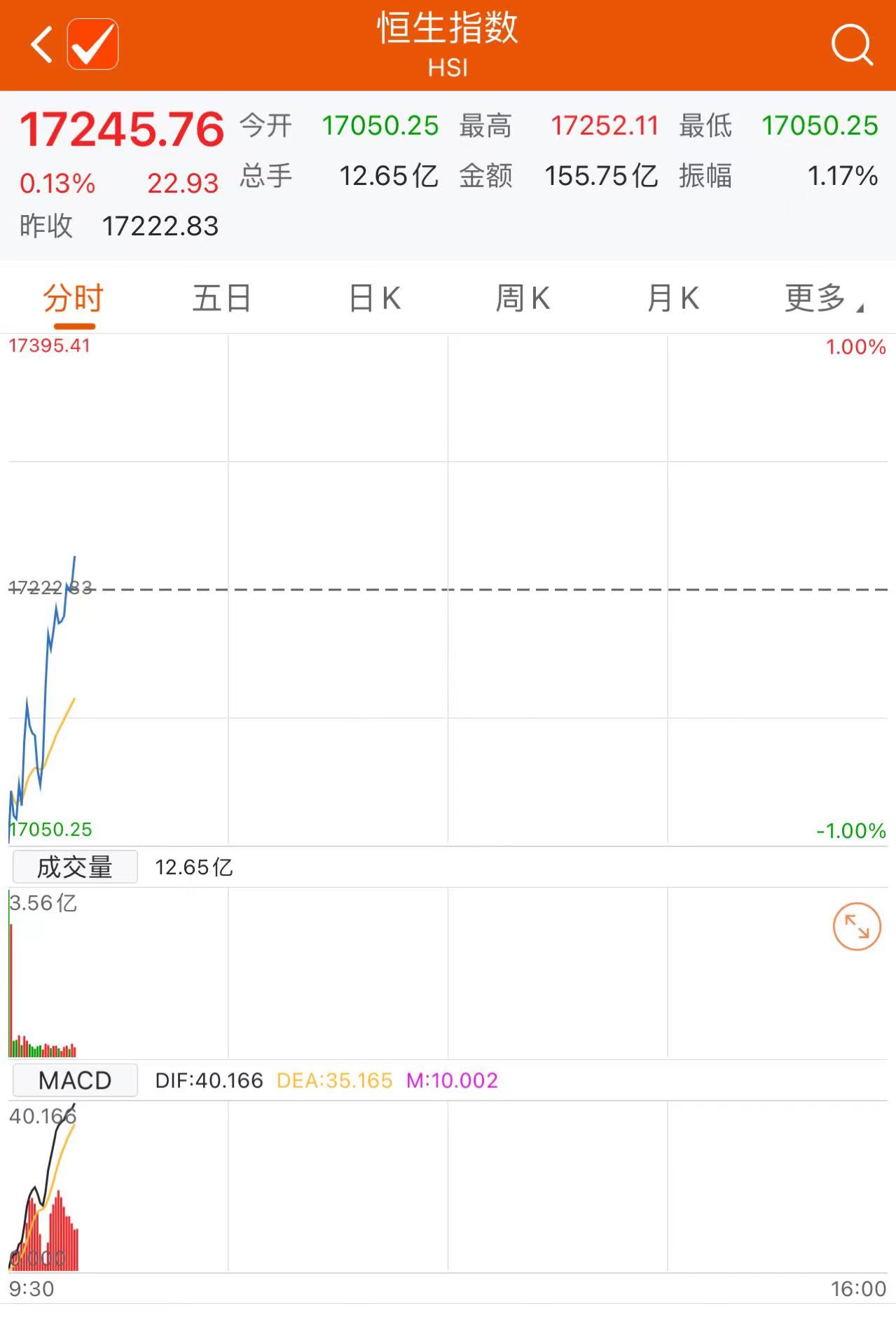
Task: Tap the 最高 17252.11 value
Action: (x=604, y=126)
